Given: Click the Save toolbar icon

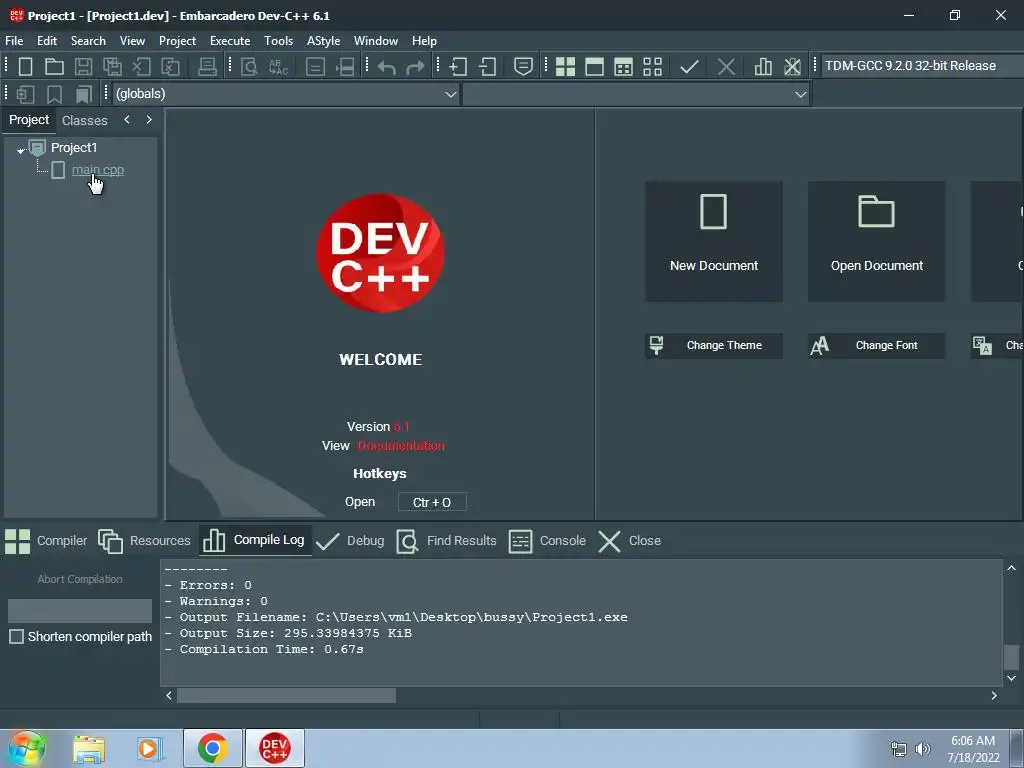Looking at the screenshot, I should (83, 67).
